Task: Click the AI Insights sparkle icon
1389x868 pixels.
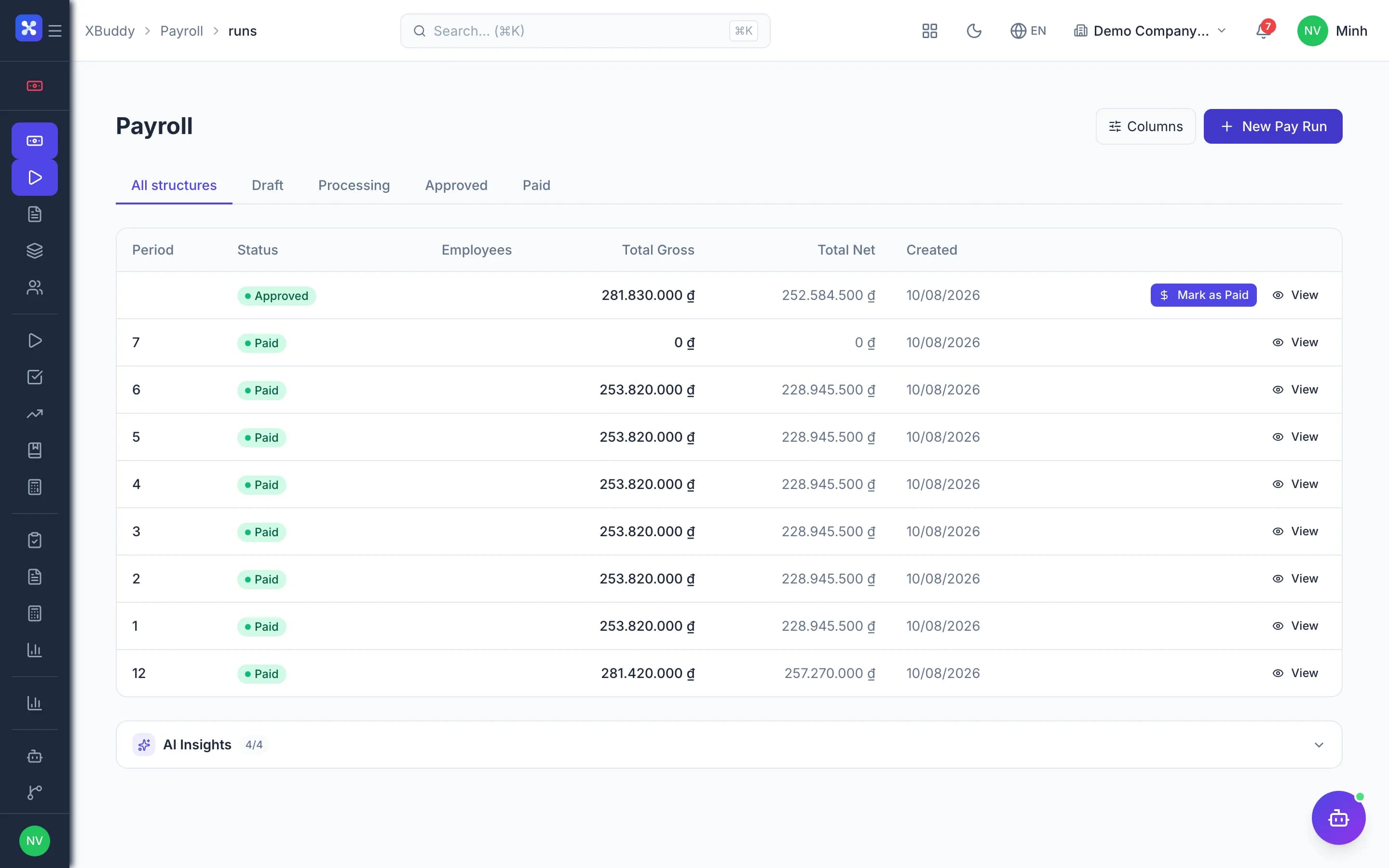Action: (x=144, y=745)
